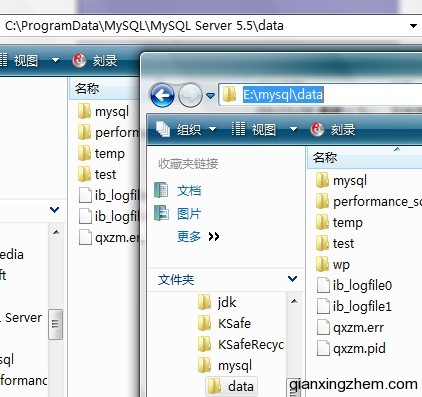Select the E:\mysql\data address field

(x=320, y=95)
